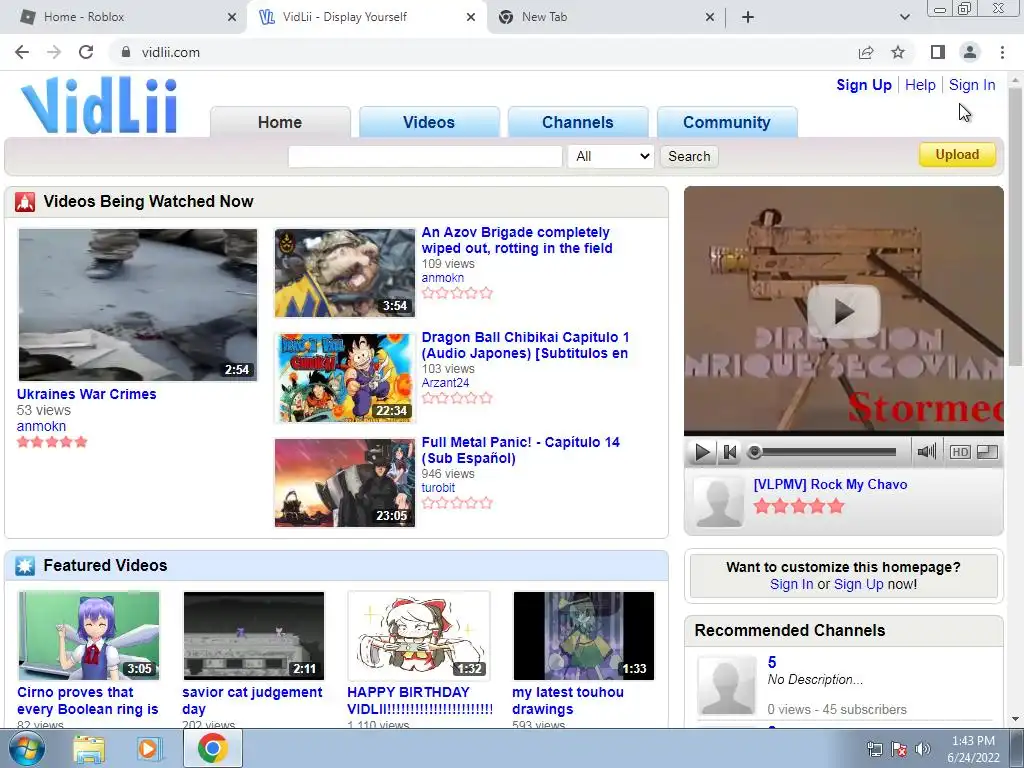Open File Explorer from the taskbar
Screen dimensions: 1024x768
point(89,749)
